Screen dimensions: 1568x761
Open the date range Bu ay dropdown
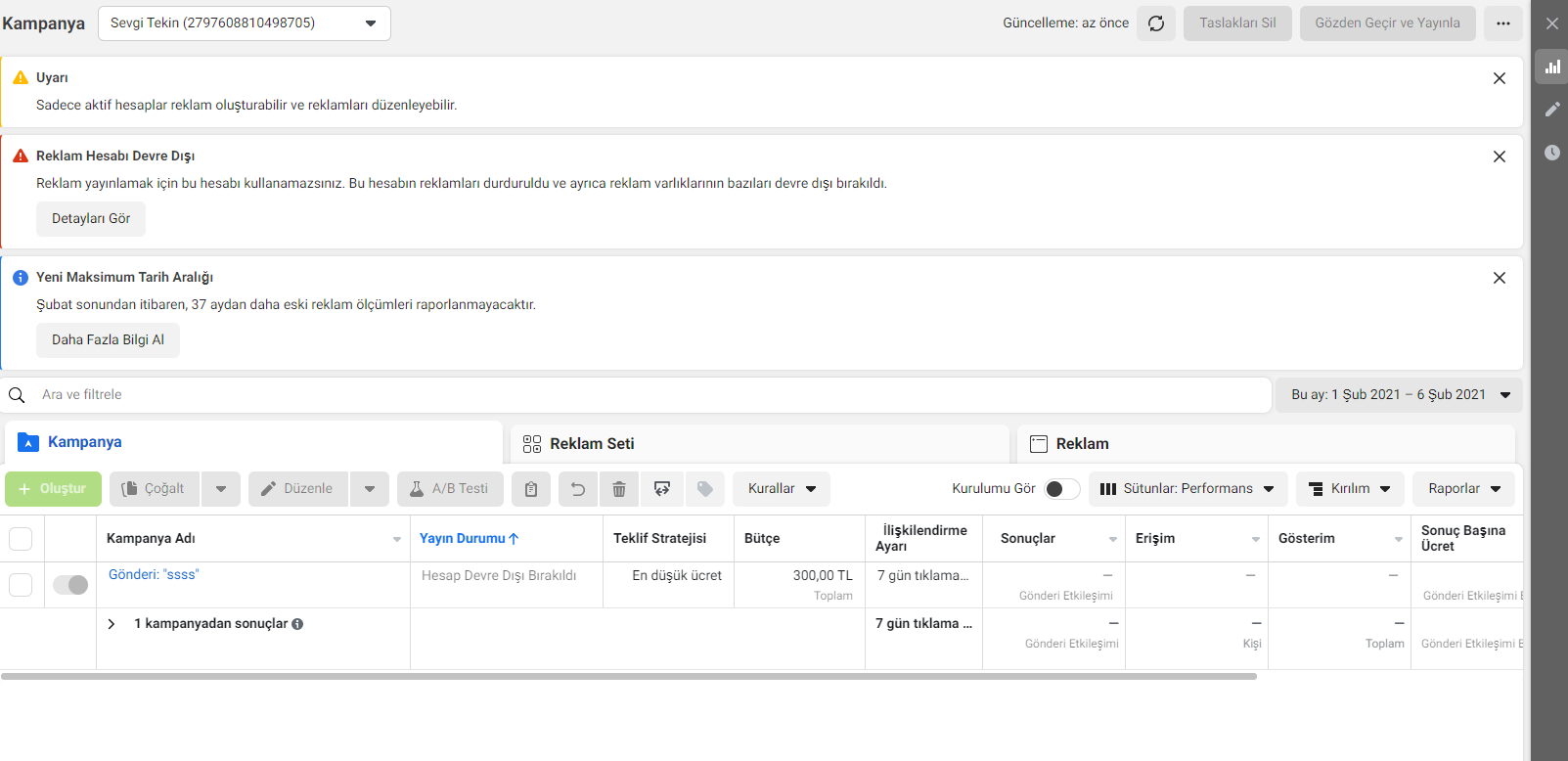pyautogui.click(x=1399, y=395)
